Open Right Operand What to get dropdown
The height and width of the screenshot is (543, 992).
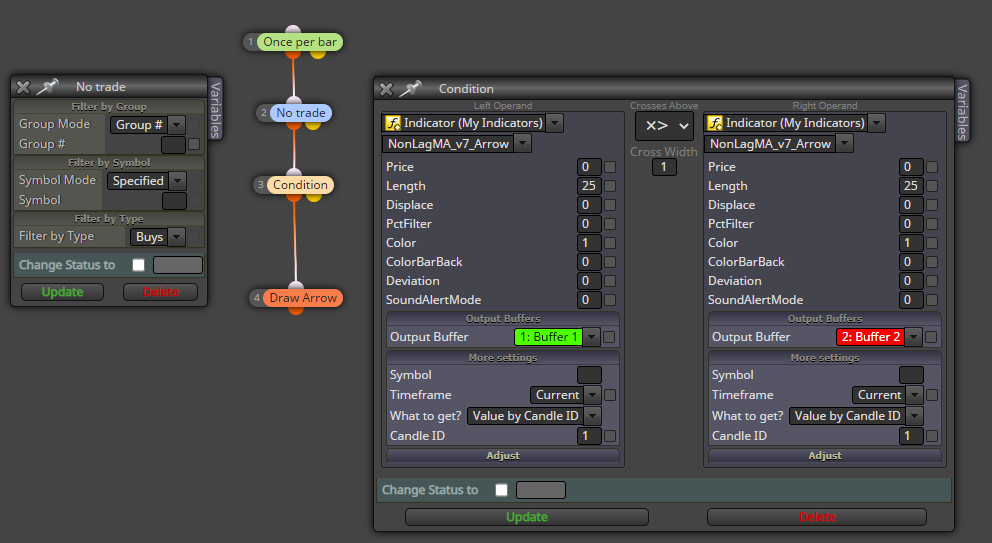point(914,416)
